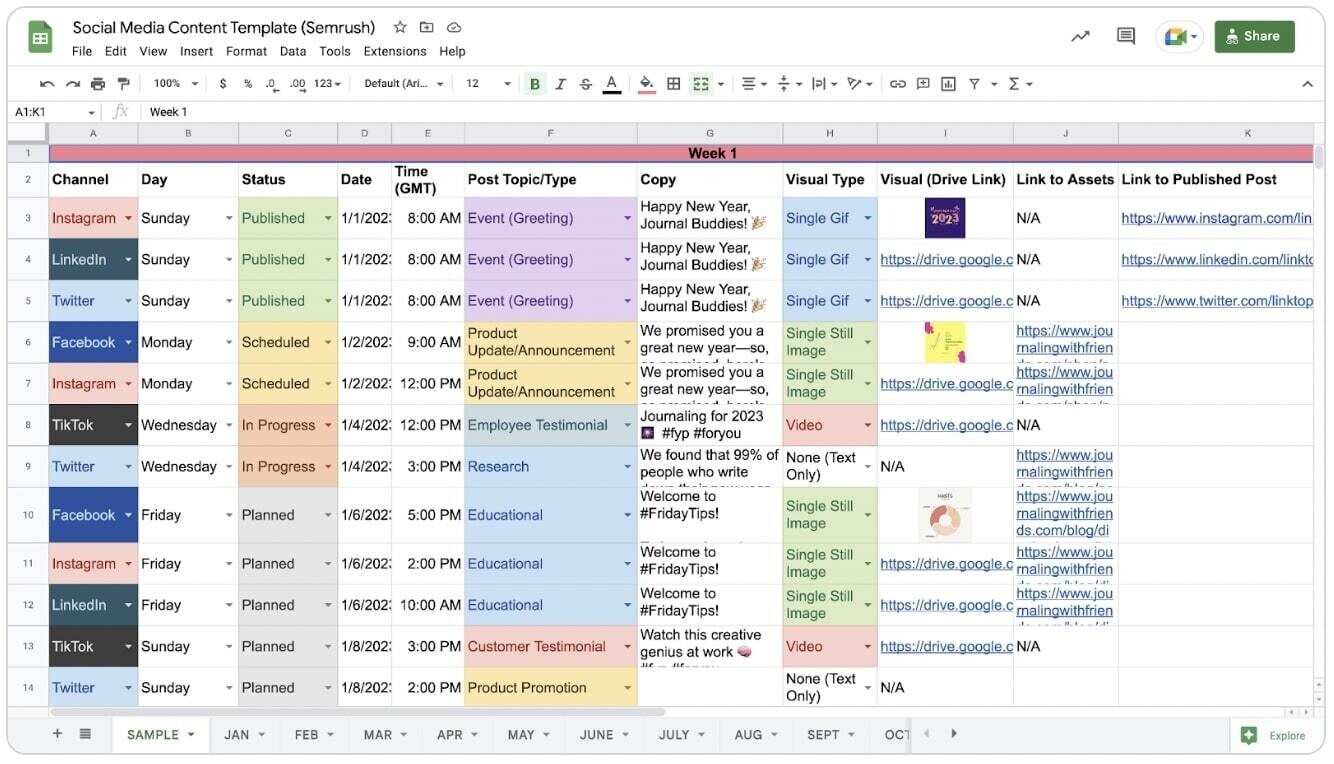
Task: Switch to the FEB sheet tab
Action: tap(308, 734)
